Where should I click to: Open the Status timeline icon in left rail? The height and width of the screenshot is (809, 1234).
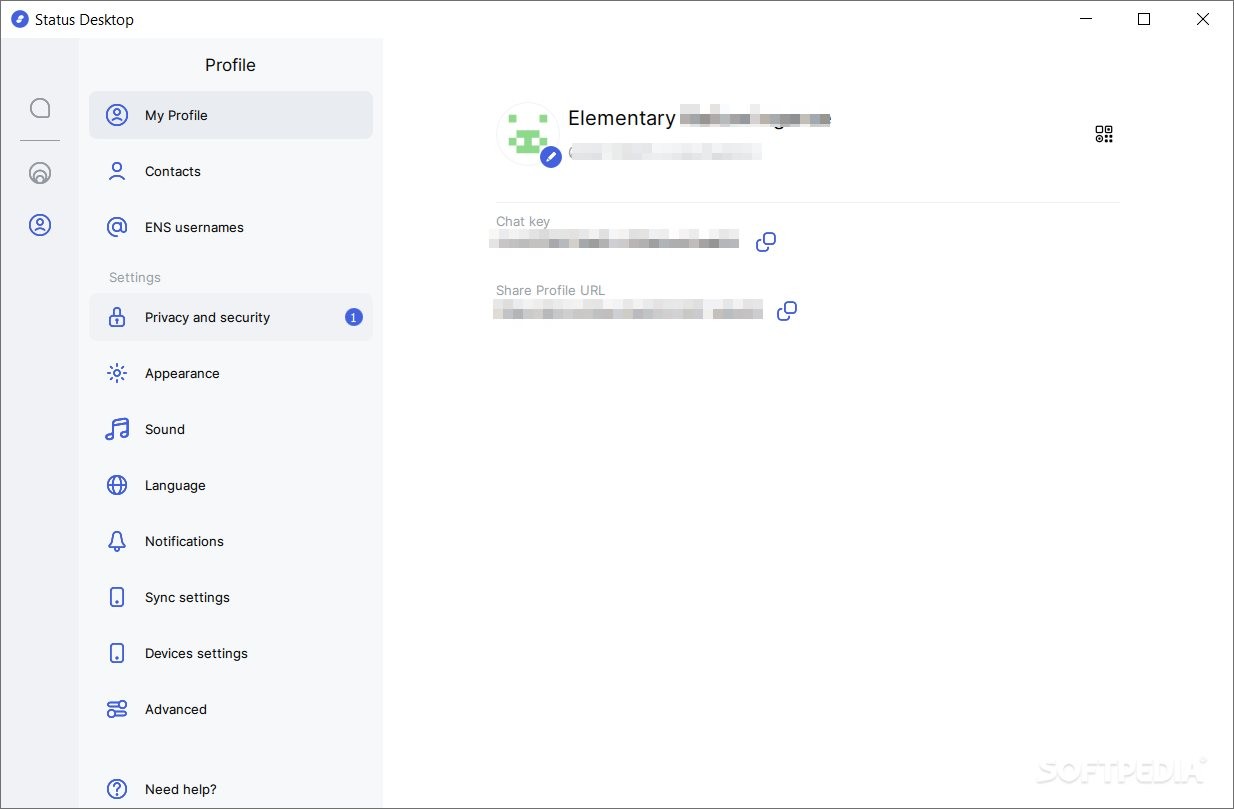click(40, 173)
